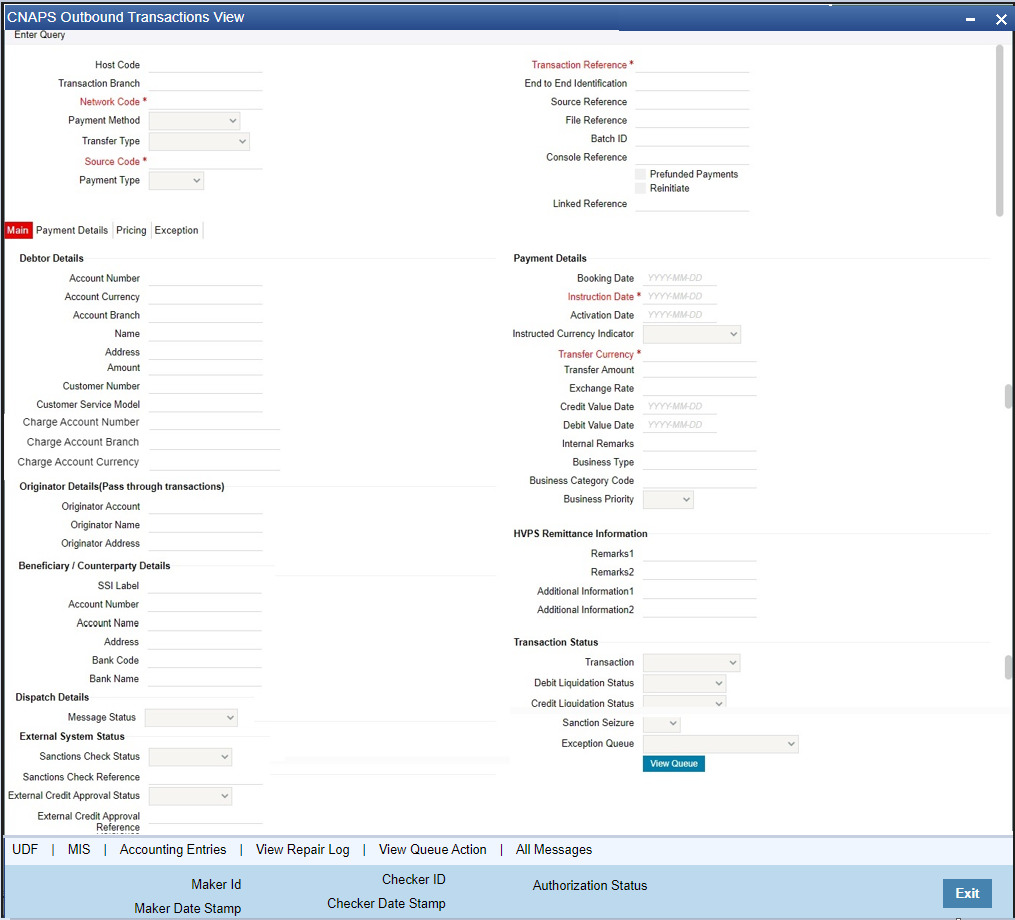
Task: Open View Queue Action
Action: click(432, 849)
